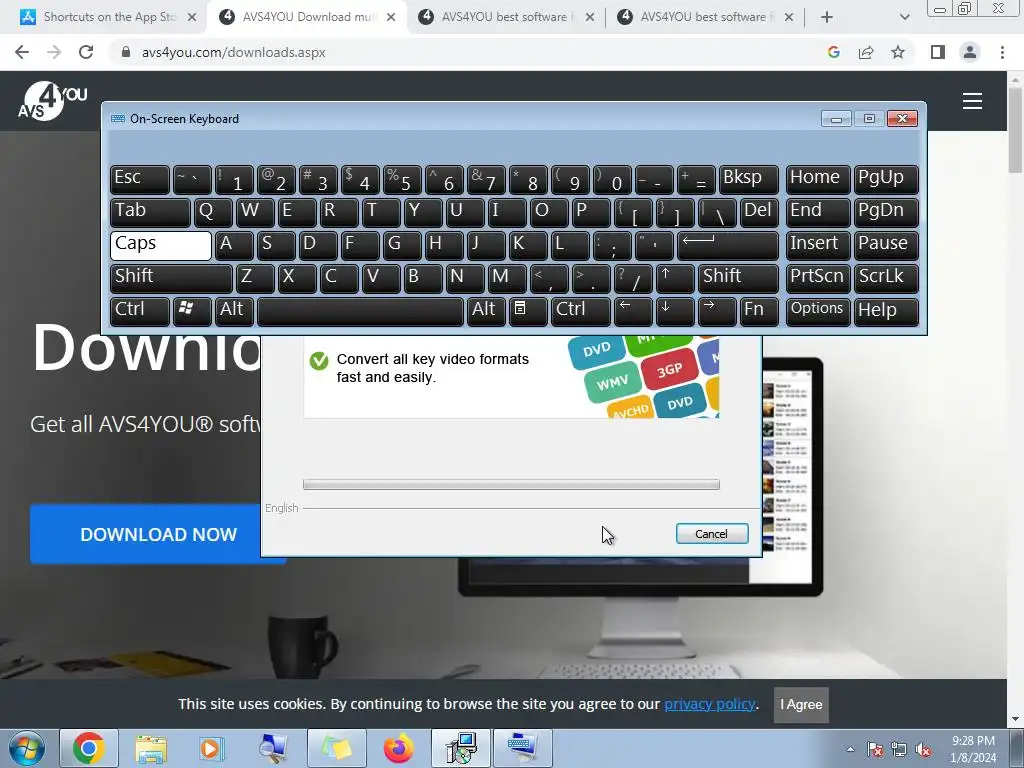This screenshot has width=1024, height=768.
Task: Click right Shift key on On-Screen Keyboard
Action: 738,278
